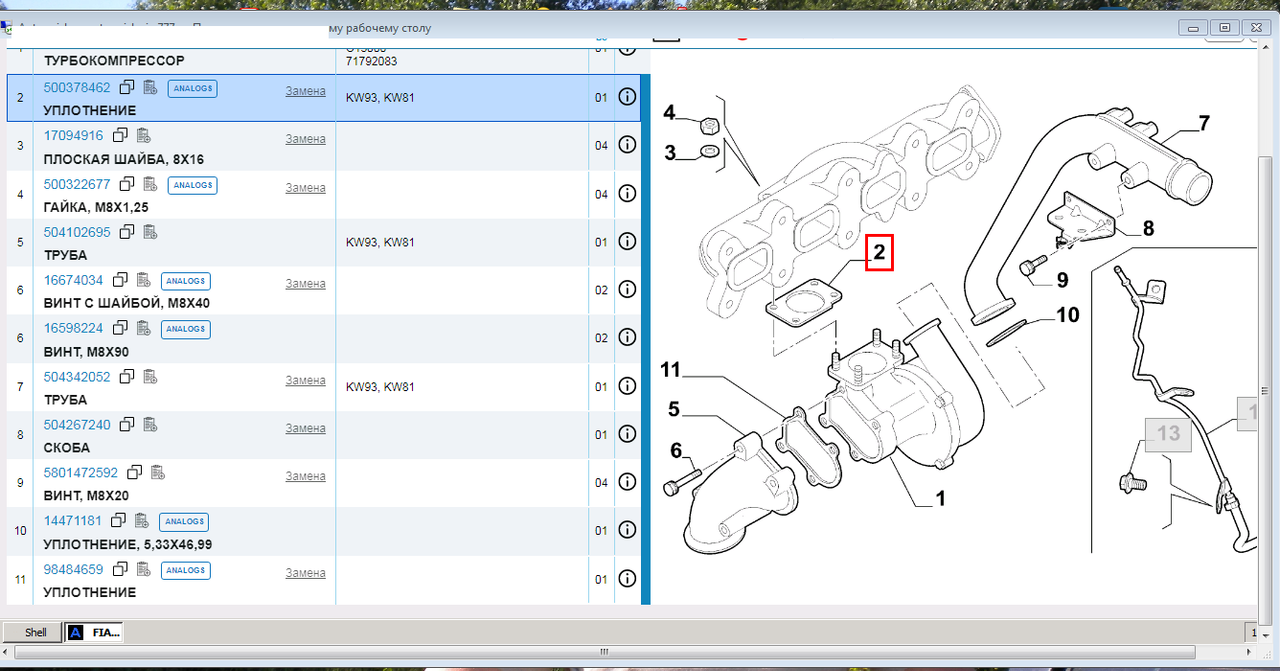The height and width of the screenshot is (671, 1280).
Task: Select callout 10 on the diagram
Action: pos(1068,316)
